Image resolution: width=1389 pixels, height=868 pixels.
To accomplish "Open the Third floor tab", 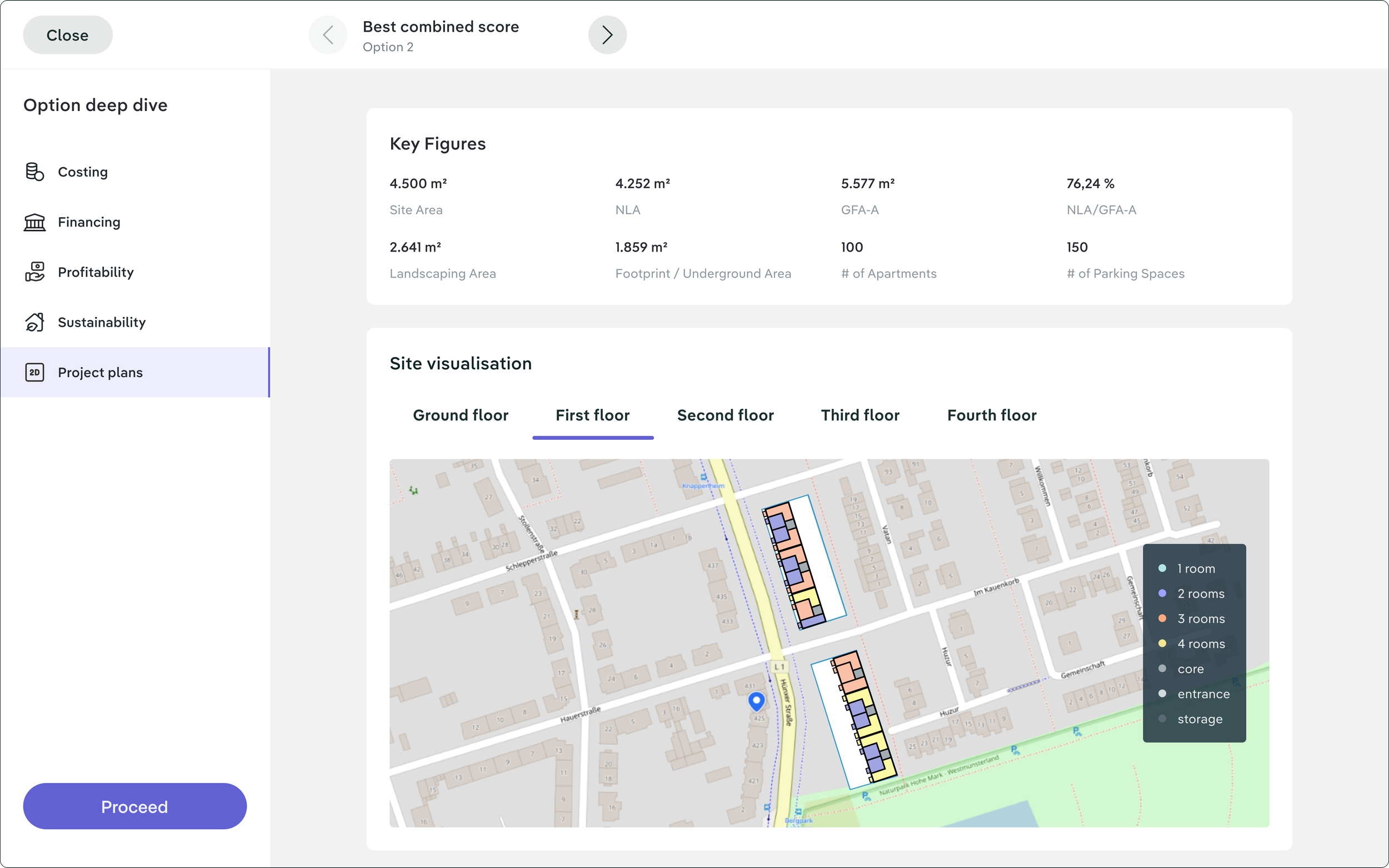I will (x=860, y=415).
